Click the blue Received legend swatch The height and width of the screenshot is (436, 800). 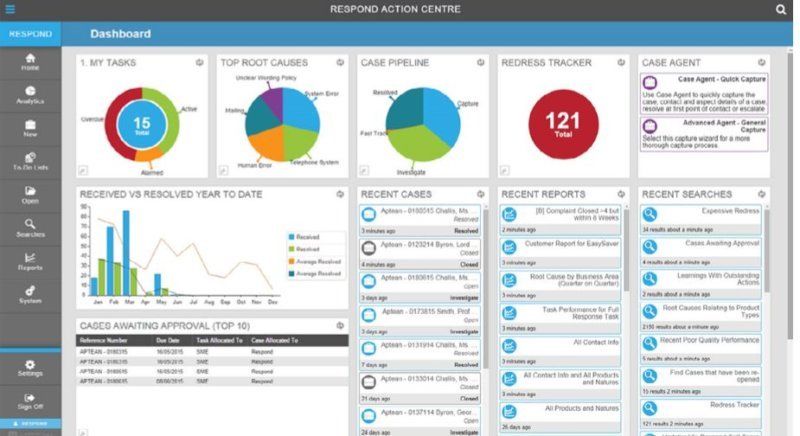[x=291, y=238]
